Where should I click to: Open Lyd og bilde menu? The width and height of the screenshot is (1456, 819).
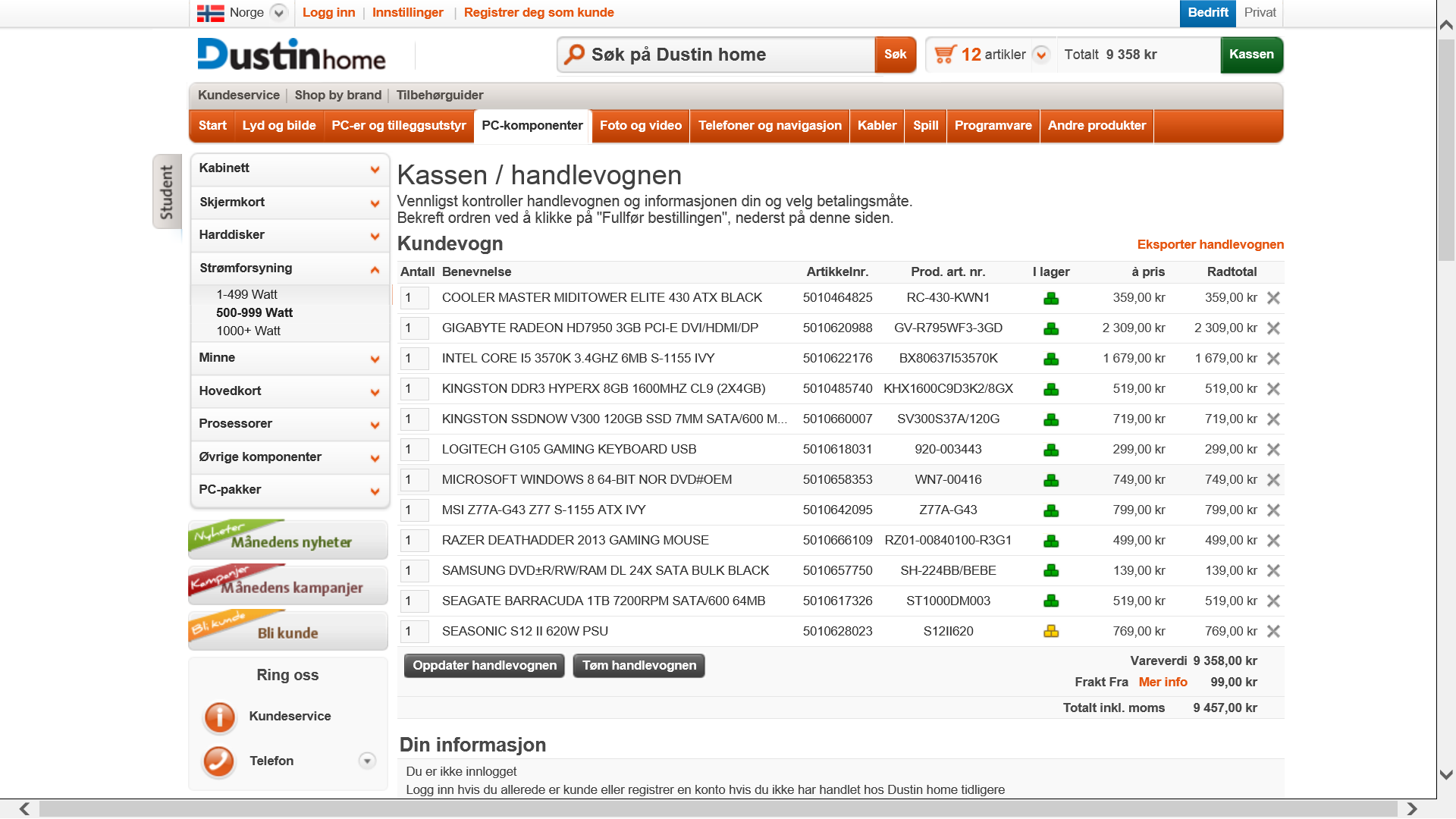pyautogui.click(x=279, y=126)
